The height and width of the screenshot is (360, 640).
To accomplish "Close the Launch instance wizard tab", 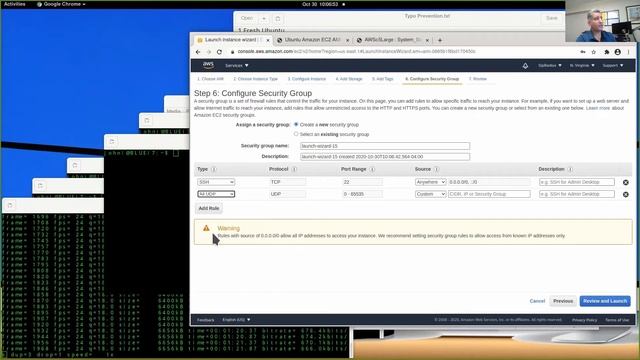I will [x=268, y=40].
